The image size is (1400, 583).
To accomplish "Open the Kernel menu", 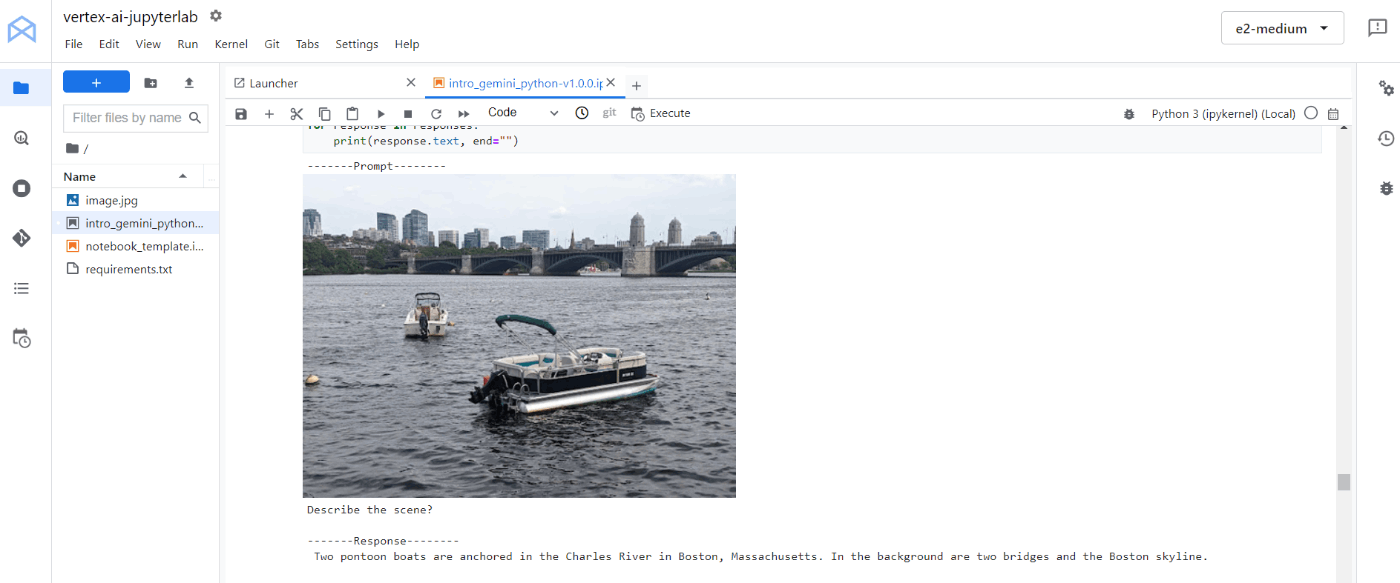I will [x=231, y=44].
